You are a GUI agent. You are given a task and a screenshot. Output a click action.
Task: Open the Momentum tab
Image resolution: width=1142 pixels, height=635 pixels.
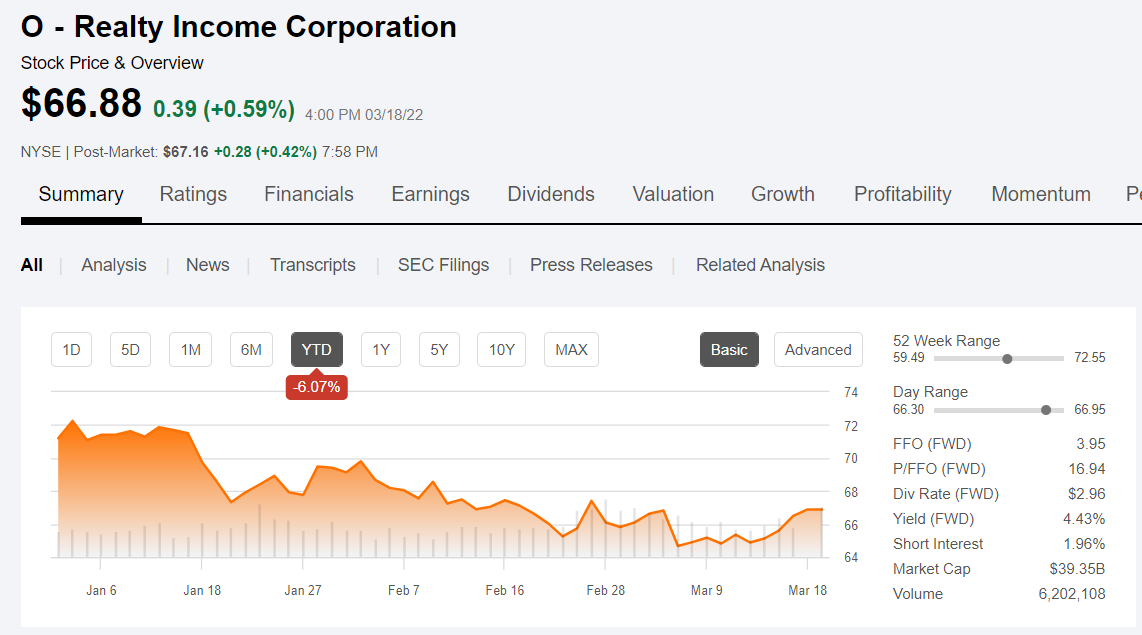1041,194
